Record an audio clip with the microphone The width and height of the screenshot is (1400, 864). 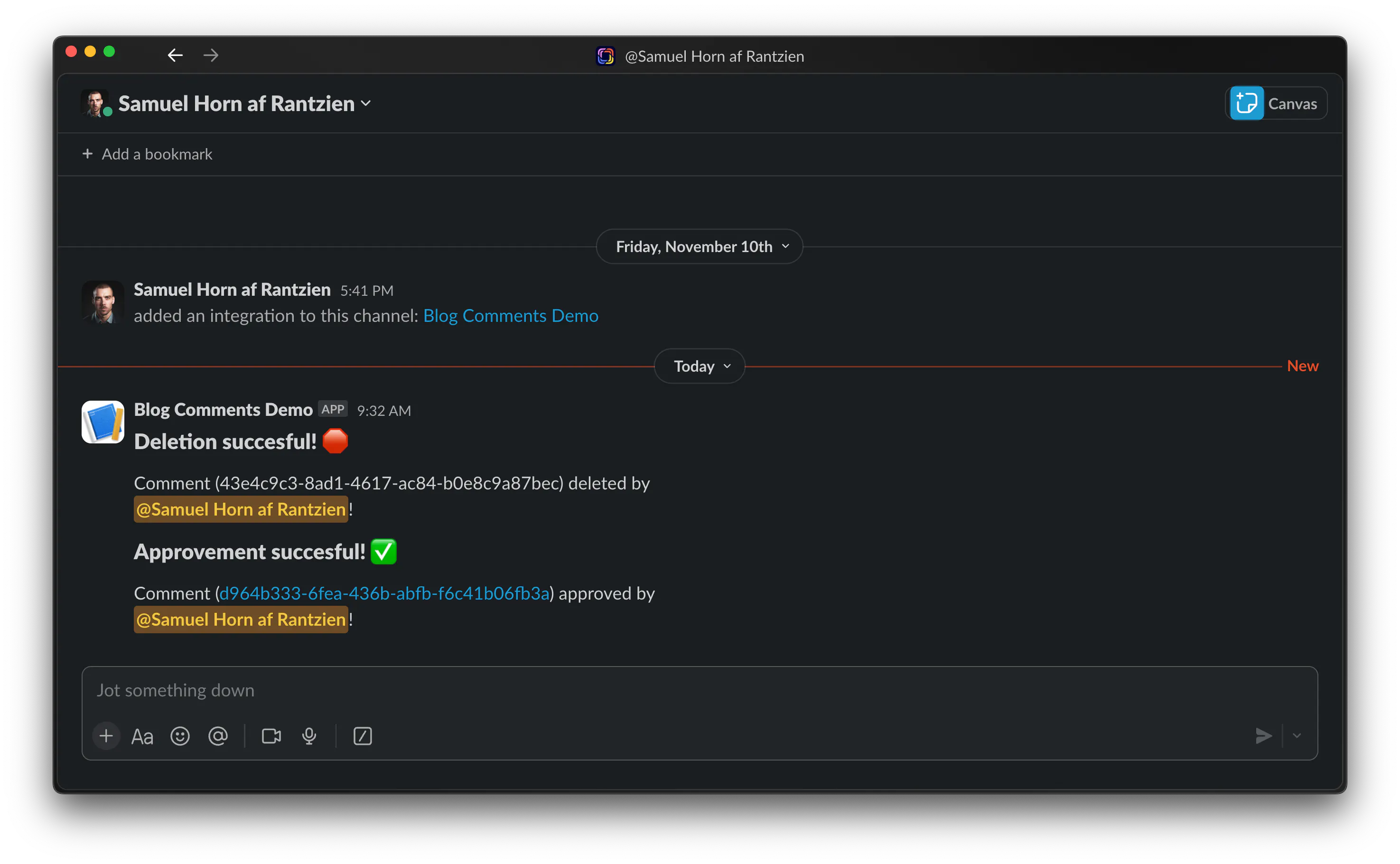(x=309, y=736)
